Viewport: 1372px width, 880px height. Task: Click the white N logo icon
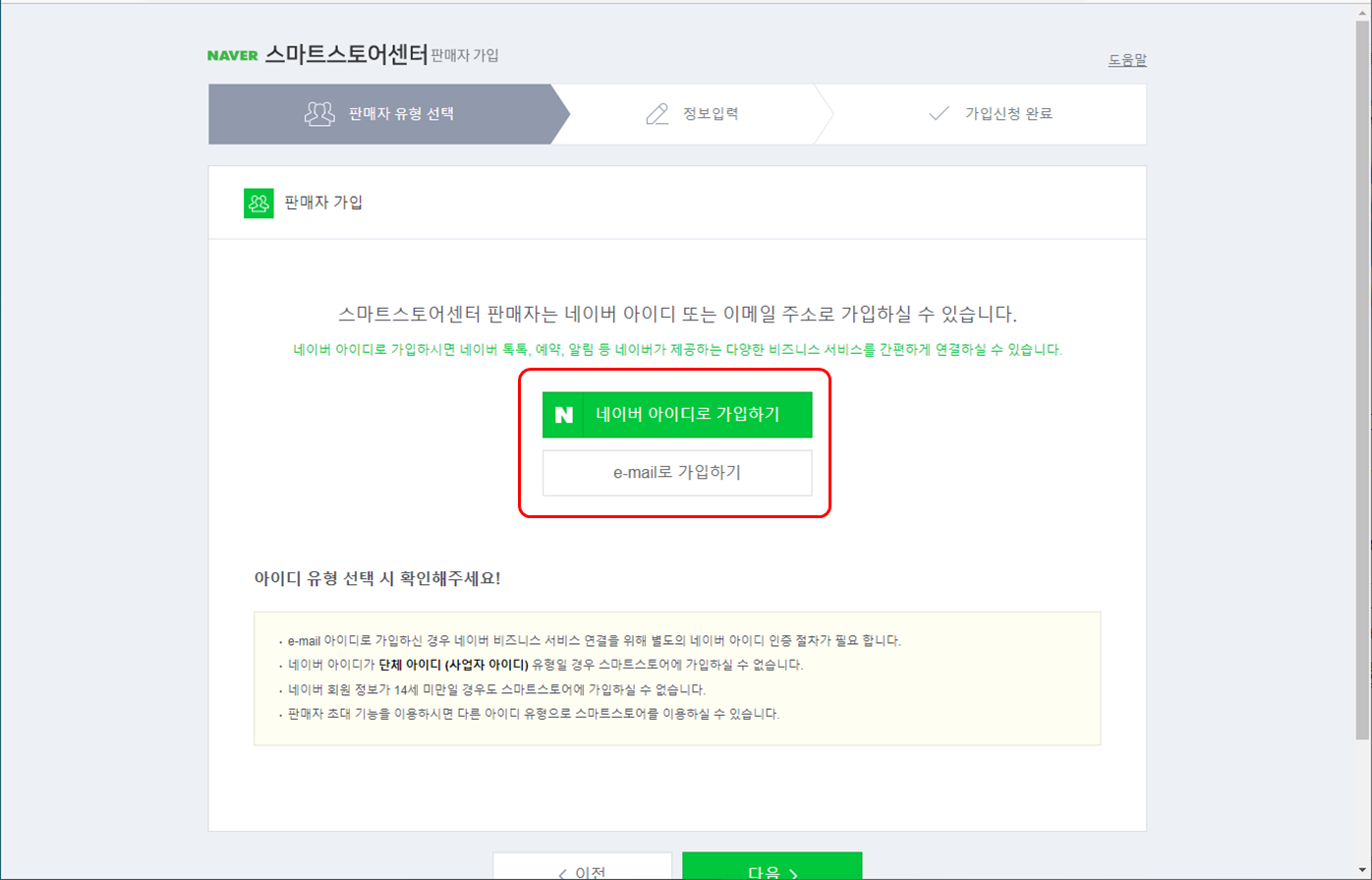point(564,415)
